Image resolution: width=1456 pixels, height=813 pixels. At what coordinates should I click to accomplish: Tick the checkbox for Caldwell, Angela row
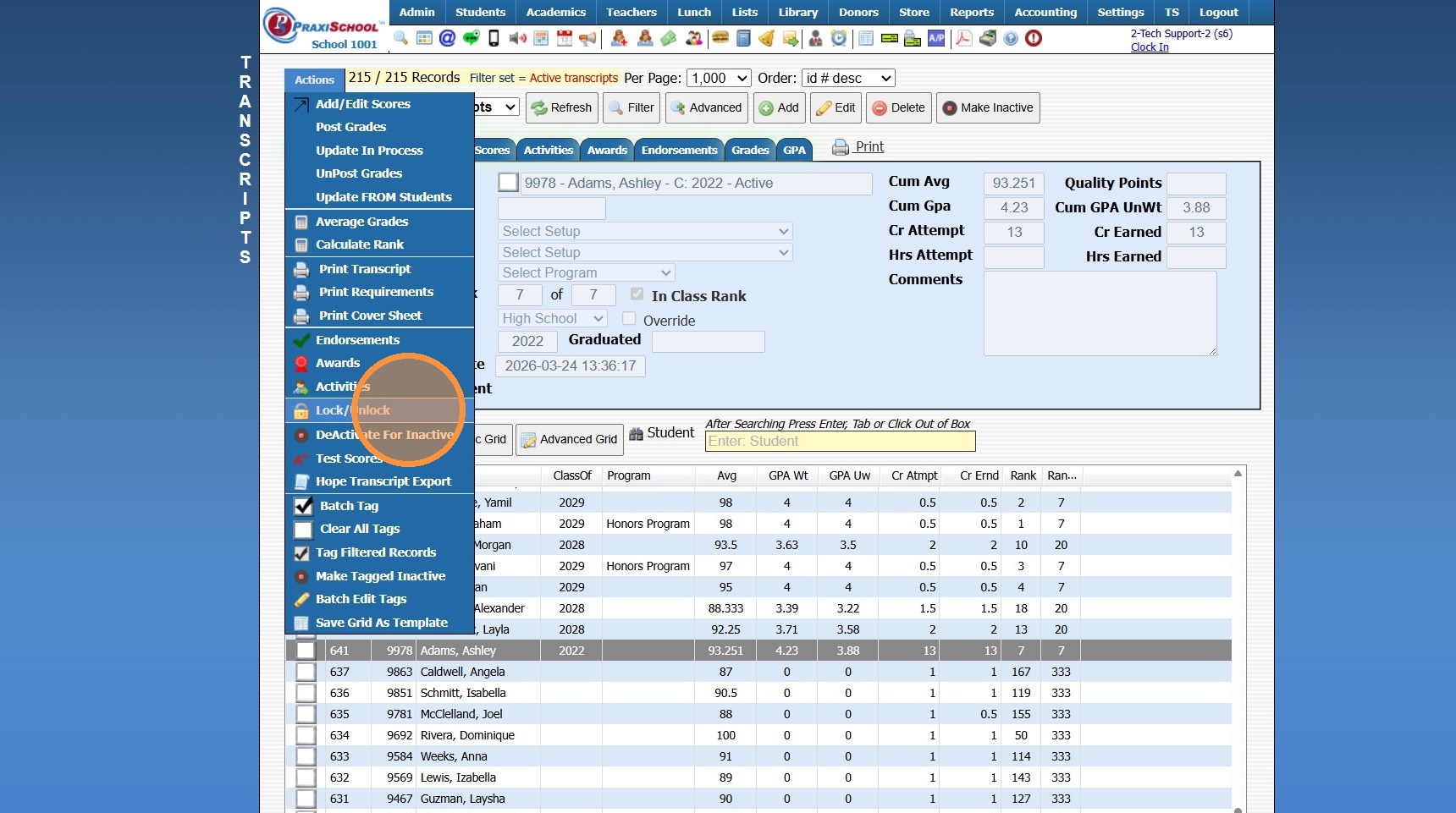(x=306, y=672)
